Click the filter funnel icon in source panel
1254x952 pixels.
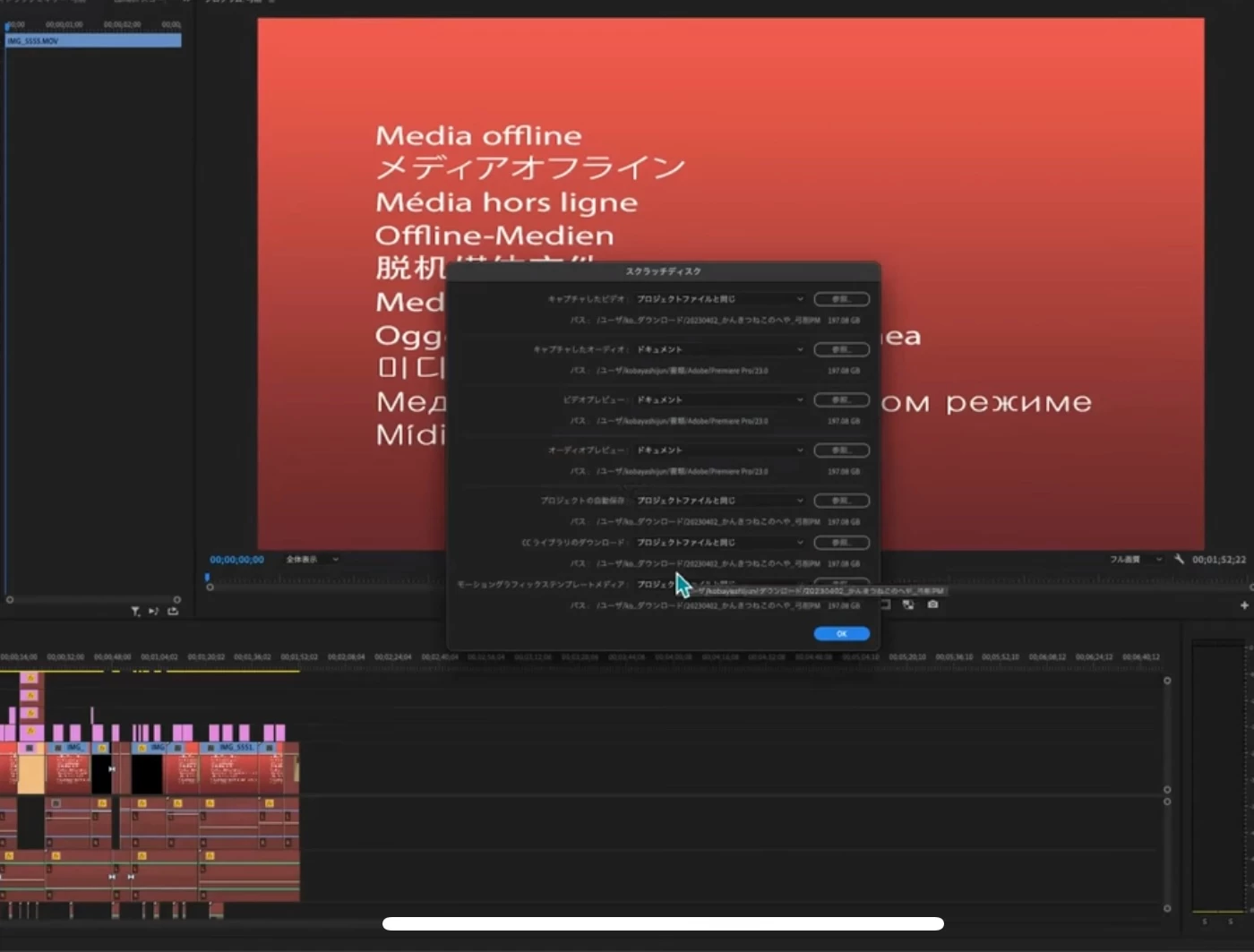tap(135, 612)
